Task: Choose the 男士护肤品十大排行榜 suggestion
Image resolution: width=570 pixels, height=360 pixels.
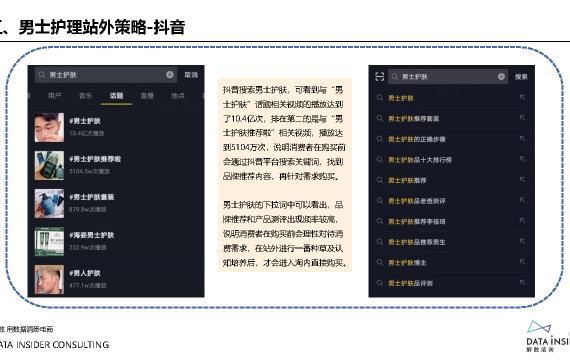Action: [x=420, y=160]
